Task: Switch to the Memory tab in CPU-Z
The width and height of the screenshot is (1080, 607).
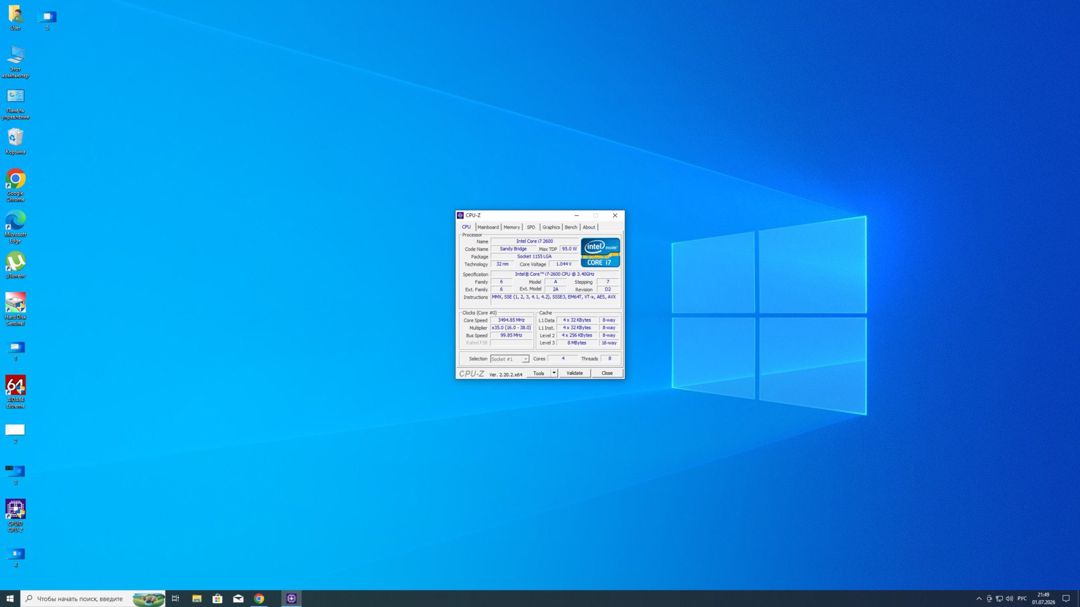Action: pyautogui.click(x=512, y=227)
